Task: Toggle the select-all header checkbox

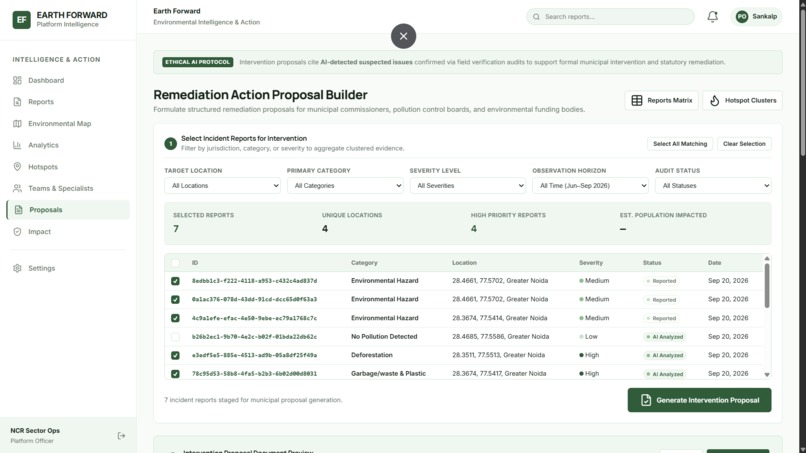Action: point(175,263)
